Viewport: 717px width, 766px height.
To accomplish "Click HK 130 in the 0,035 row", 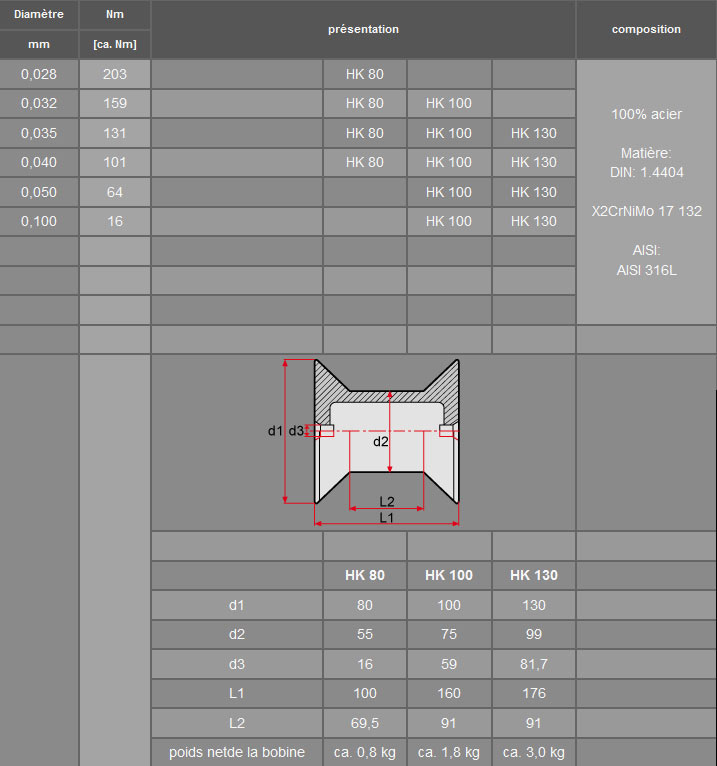I will pos(534,133).
